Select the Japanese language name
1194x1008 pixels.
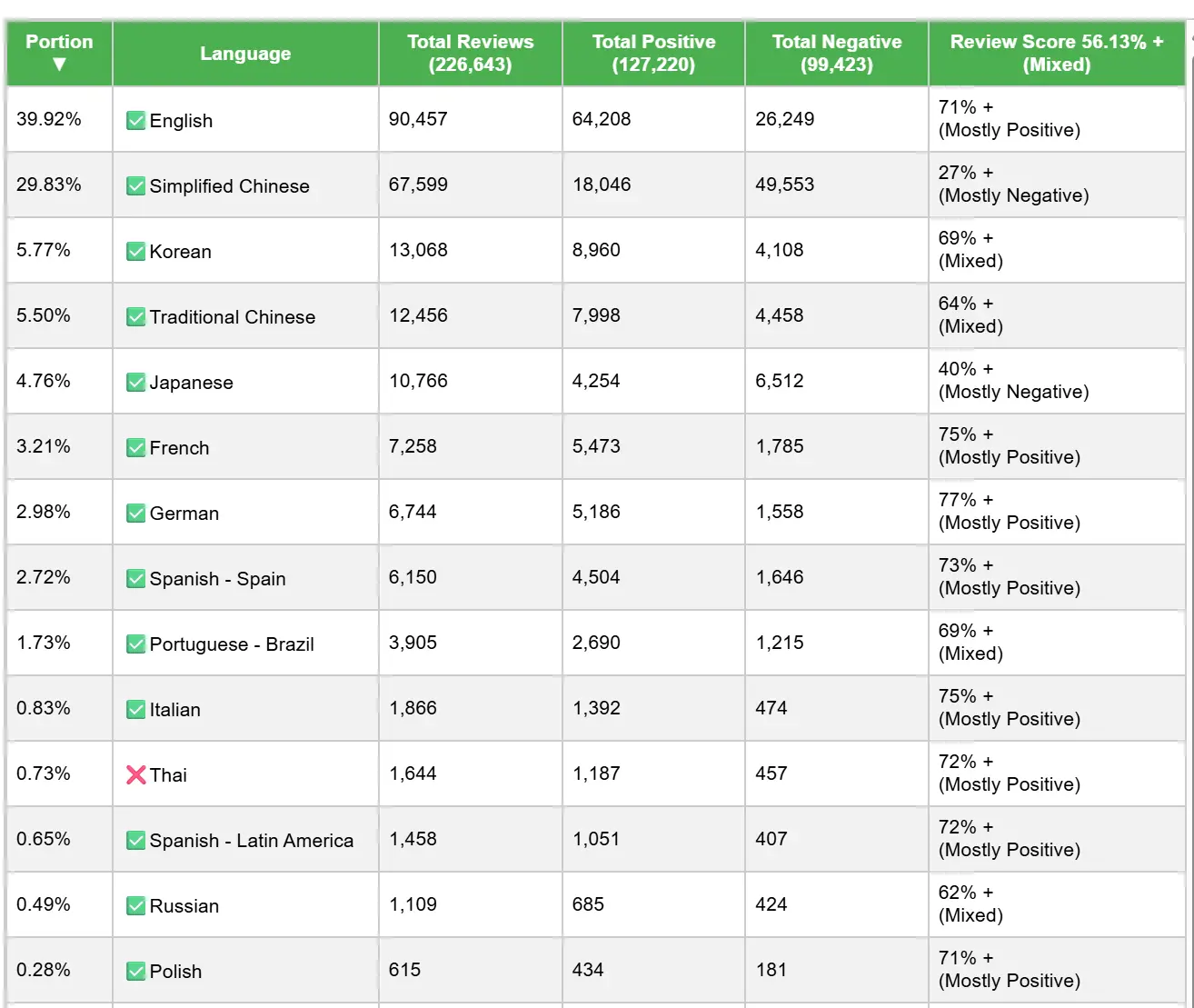(191, 383)
